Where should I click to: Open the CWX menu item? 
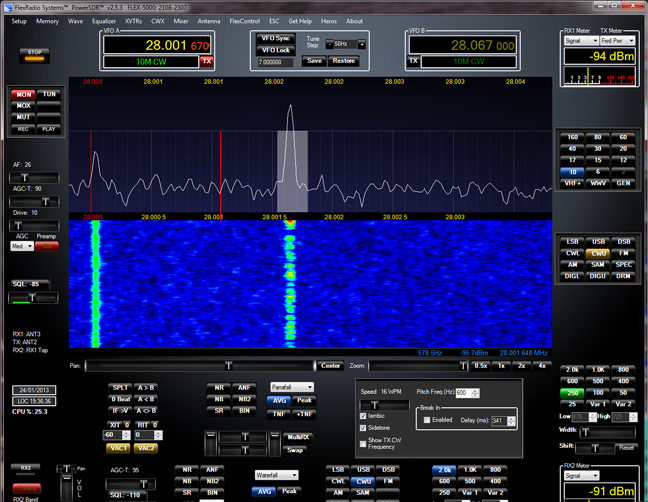[157, 21]
